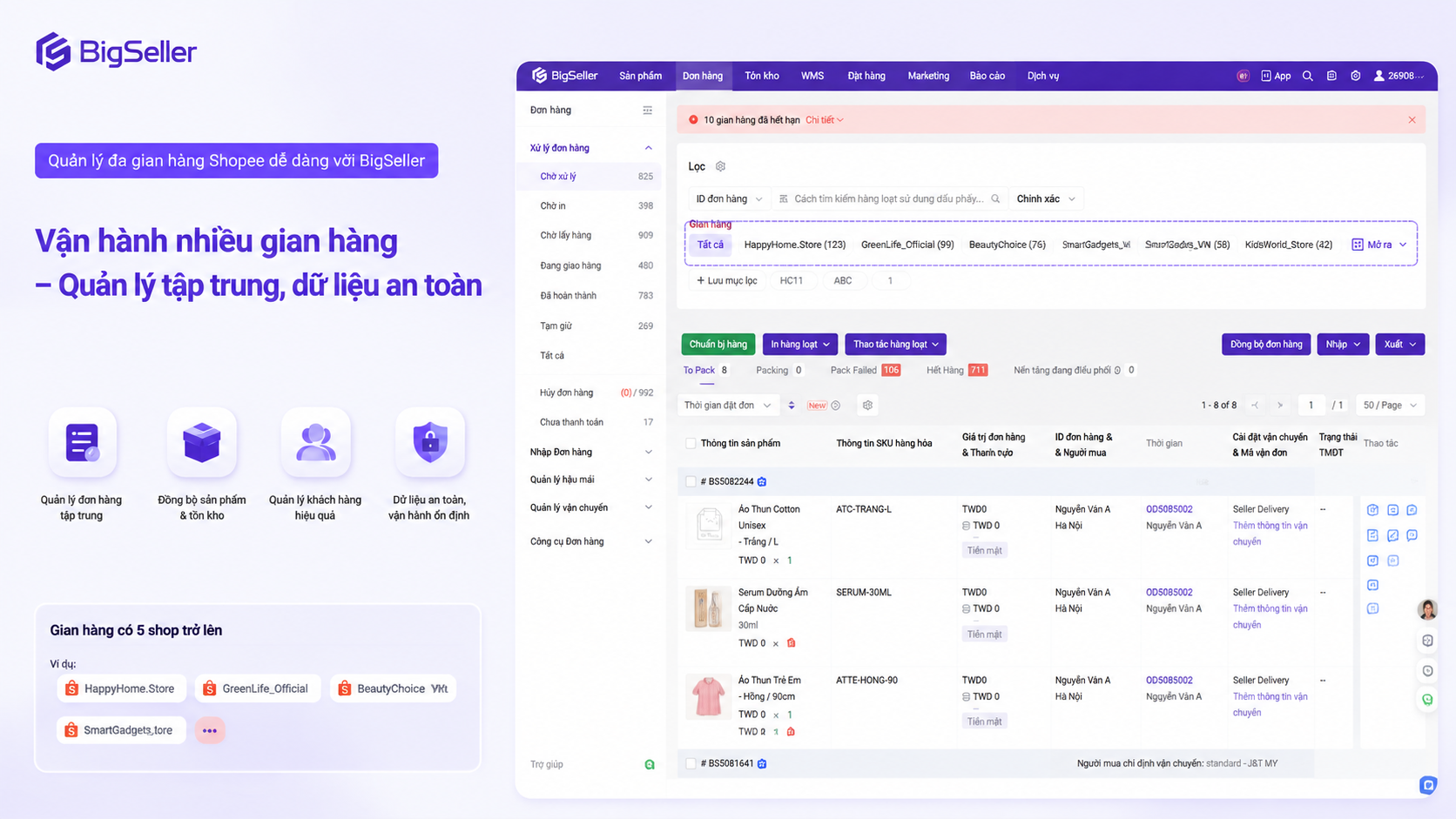Image resolution: width=1456 pixels, height=819 pixels.
Task: Click the page number input box
Action: [x=1311, y=405]
